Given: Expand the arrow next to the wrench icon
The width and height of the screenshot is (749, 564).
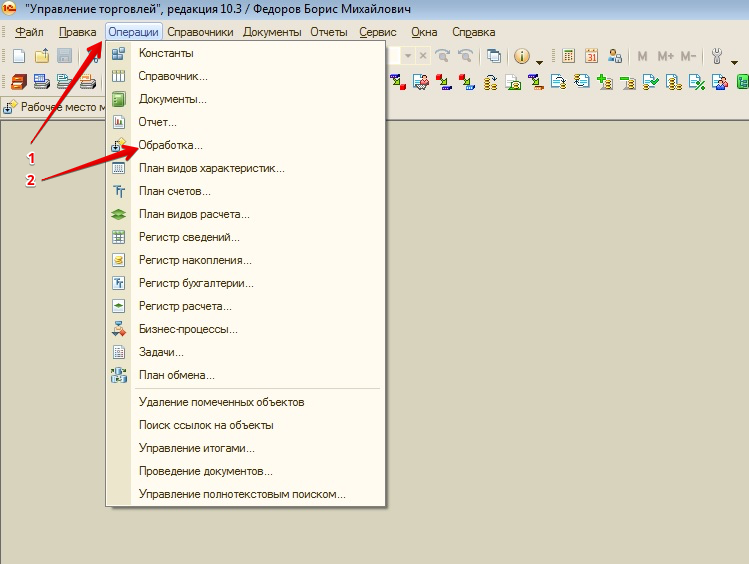Looking at the screenshot, I should point(734,60).
